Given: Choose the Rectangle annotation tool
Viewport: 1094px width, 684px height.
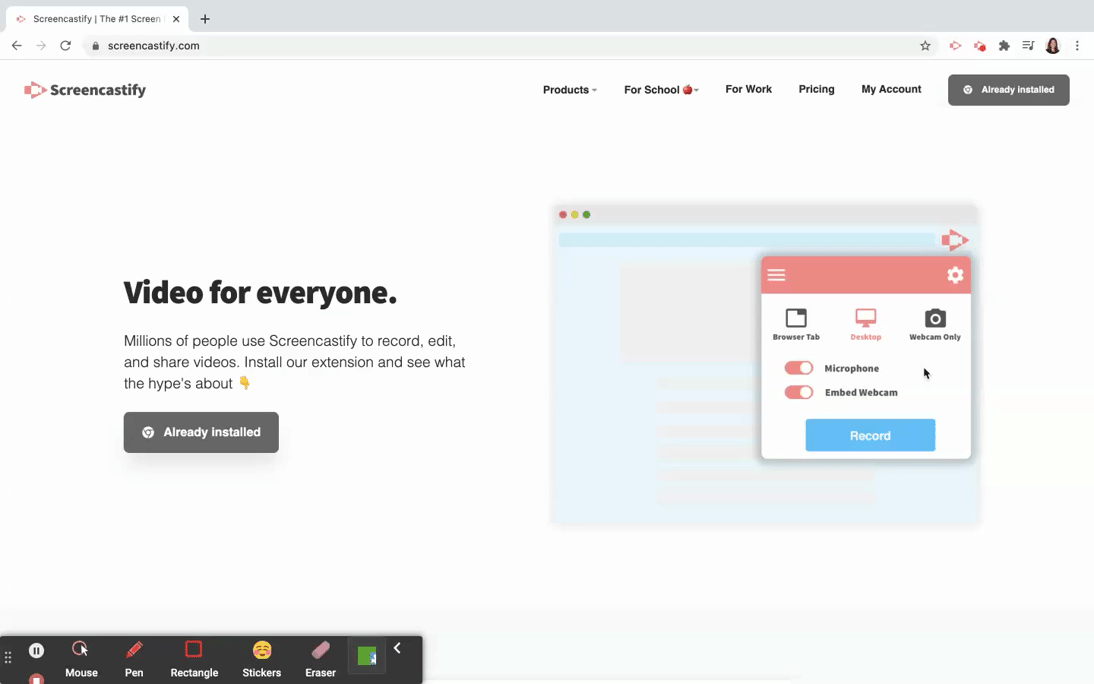Looking at the screenshot, I should coord(194,660).
